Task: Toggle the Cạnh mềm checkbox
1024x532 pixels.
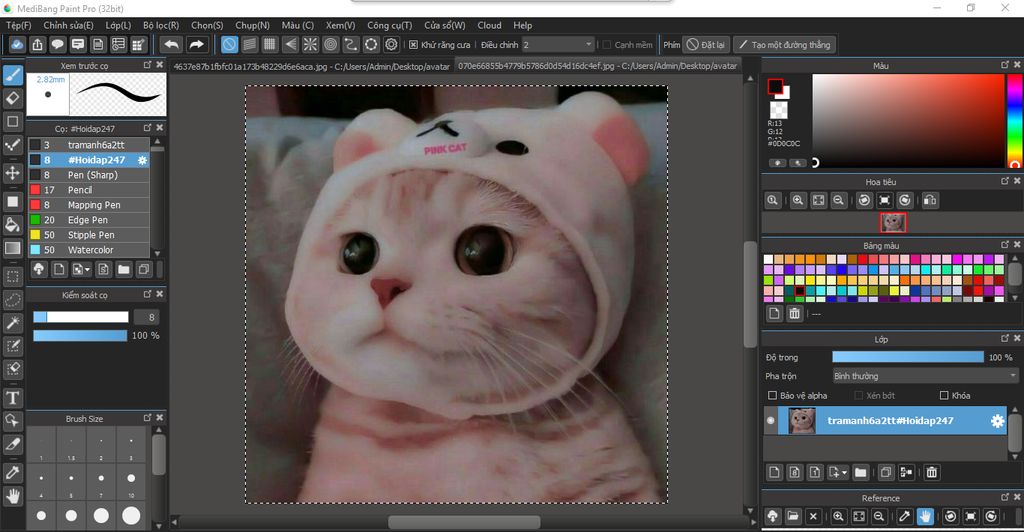Action: pyautogui.click(x=607, y=45)
